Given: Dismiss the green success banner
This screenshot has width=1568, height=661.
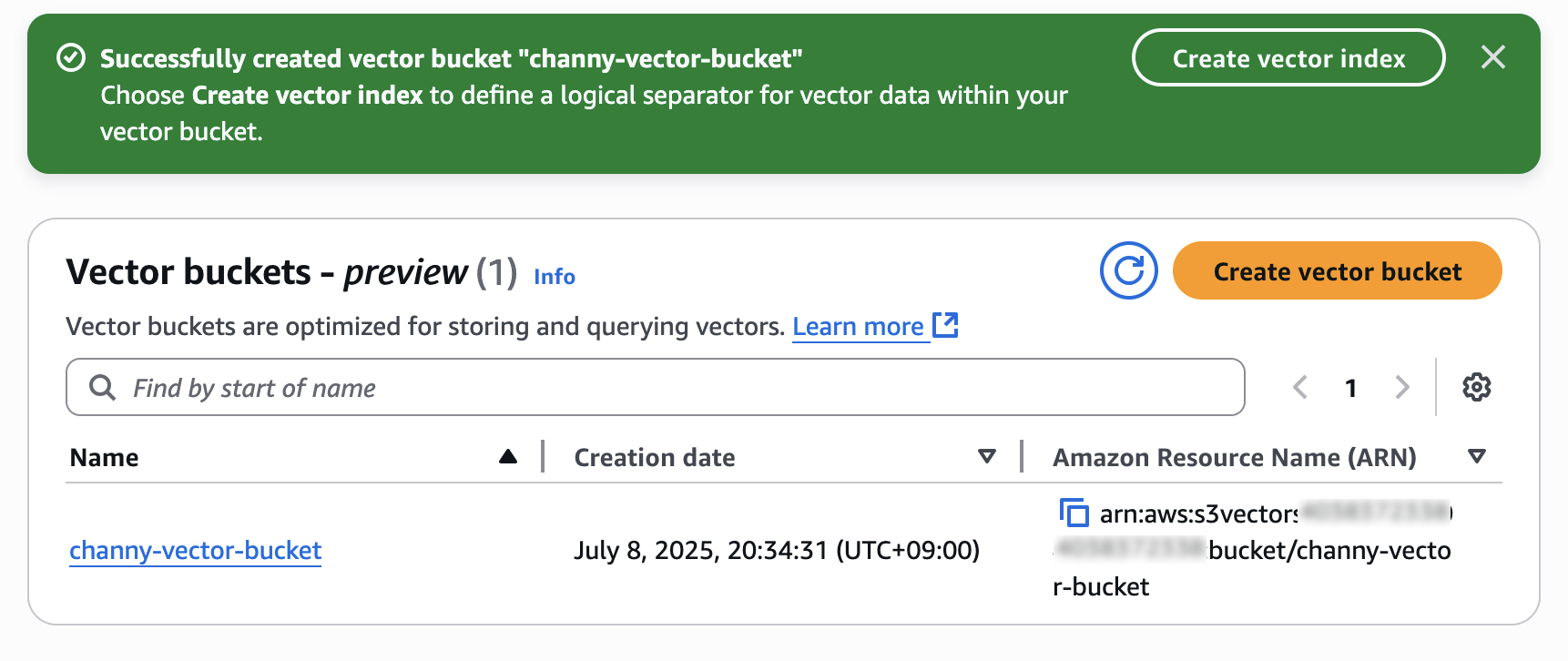Looking at the screenshot, I should point(1493,57).
